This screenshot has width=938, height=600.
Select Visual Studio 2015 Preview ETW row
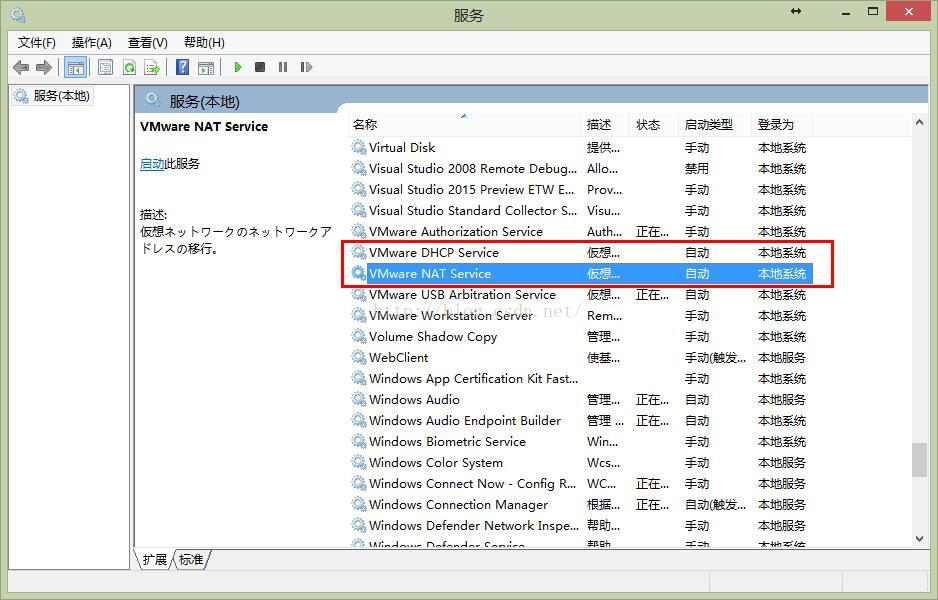579,190
